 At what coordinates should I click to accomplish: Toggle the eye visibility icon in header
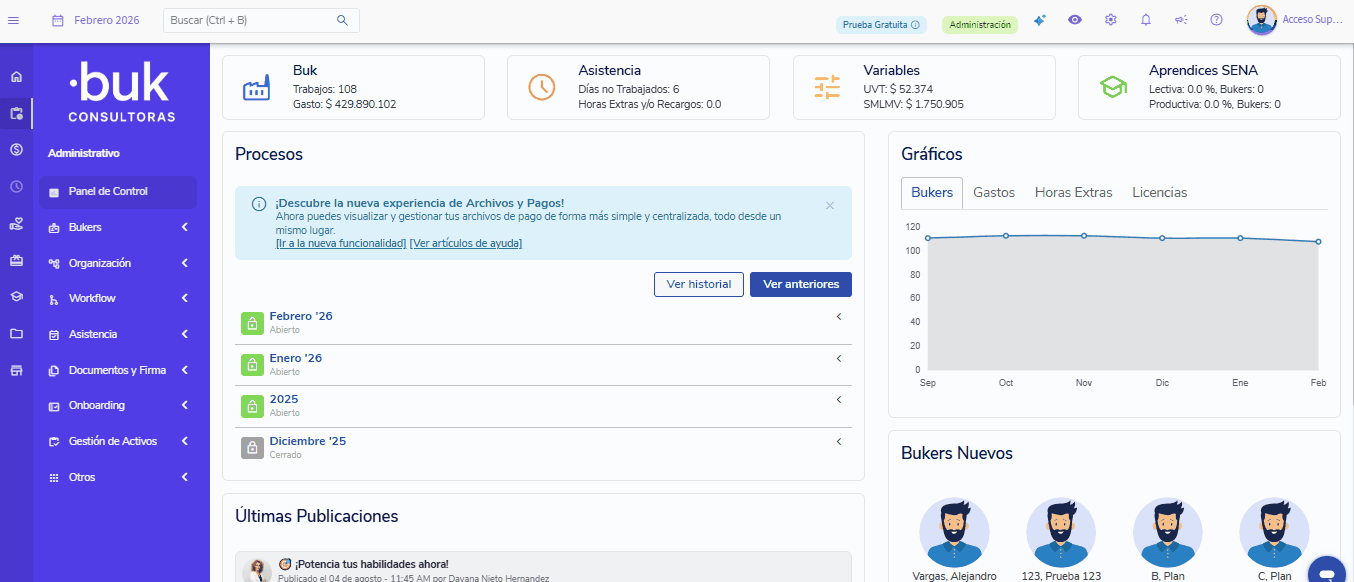[1075, 20]
